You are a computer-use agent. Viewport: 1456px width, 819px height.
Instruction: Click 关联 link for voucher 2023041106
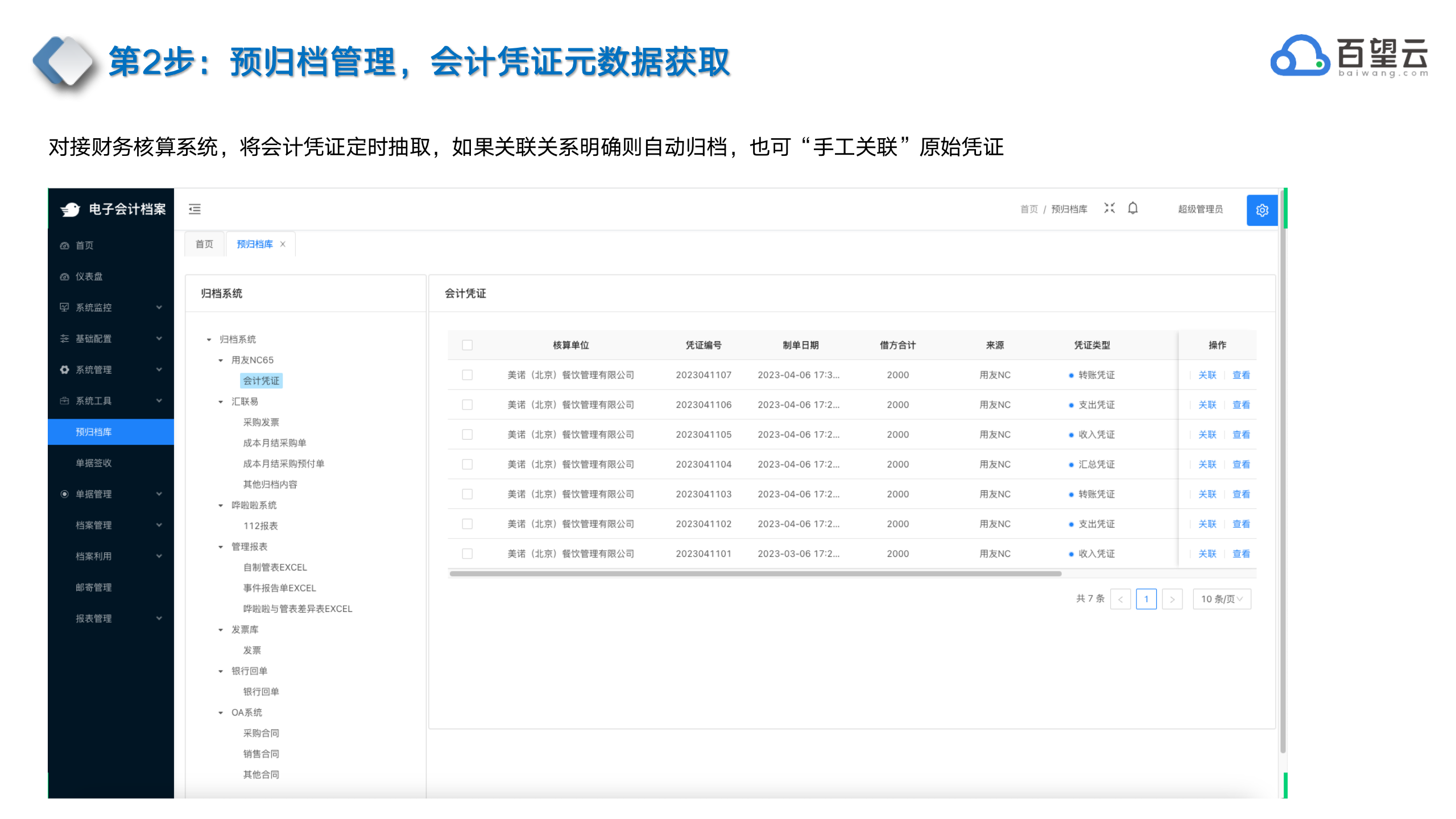(1206, 405)
